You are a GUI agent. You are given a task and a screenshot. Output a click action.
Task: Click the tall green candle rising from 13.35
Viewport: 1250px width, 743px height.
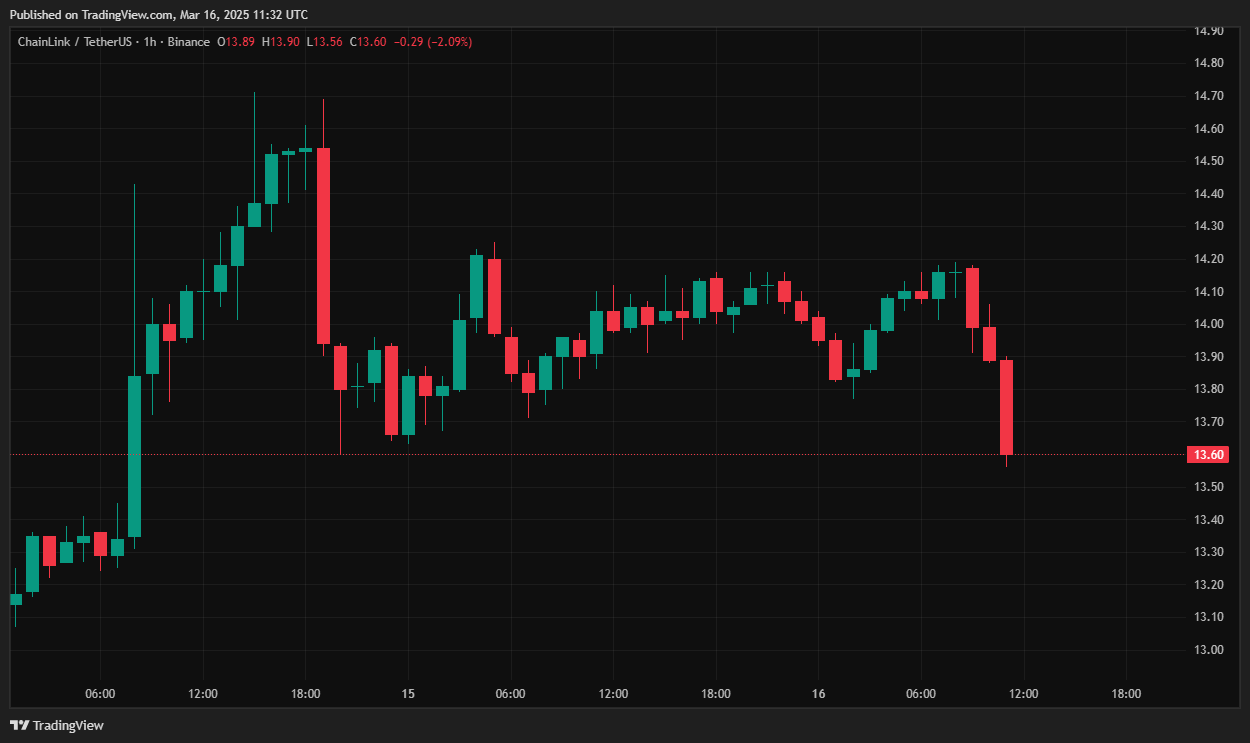click(x=134, y=456)
